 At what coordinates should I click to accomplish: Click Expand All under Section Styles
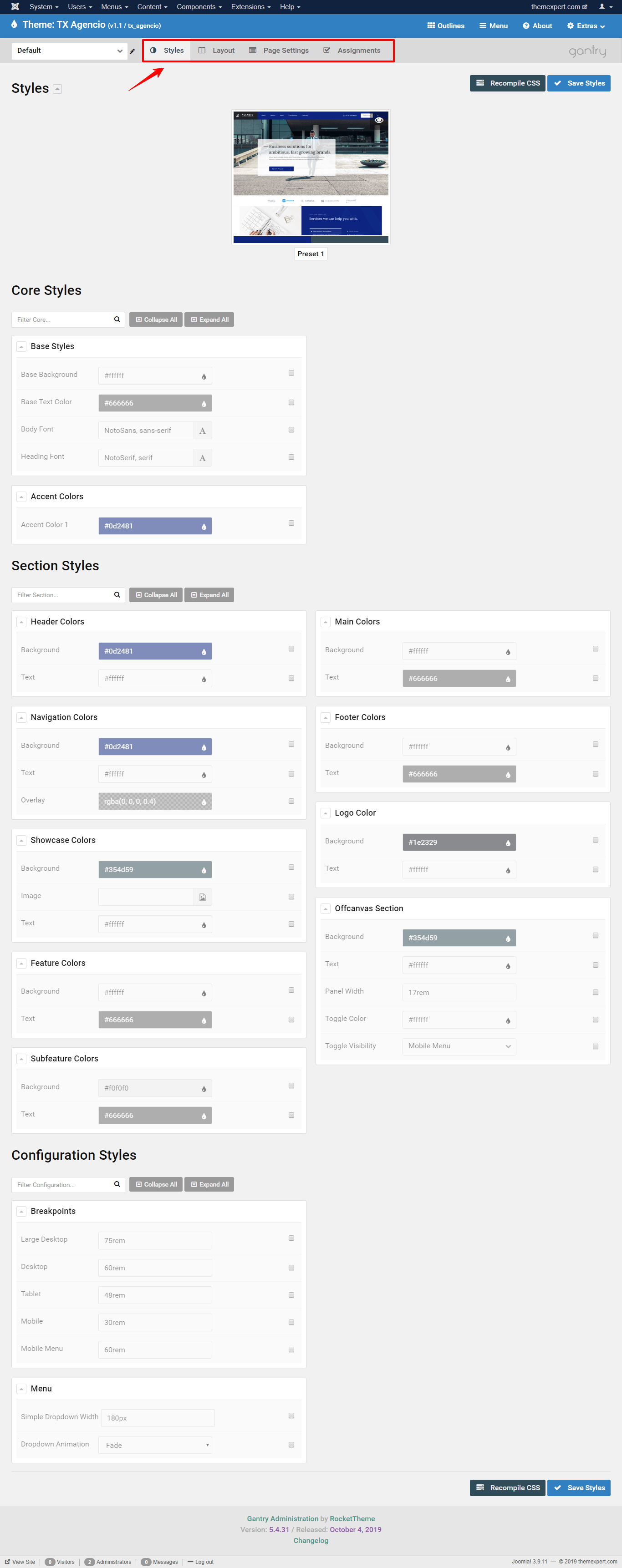209,595
